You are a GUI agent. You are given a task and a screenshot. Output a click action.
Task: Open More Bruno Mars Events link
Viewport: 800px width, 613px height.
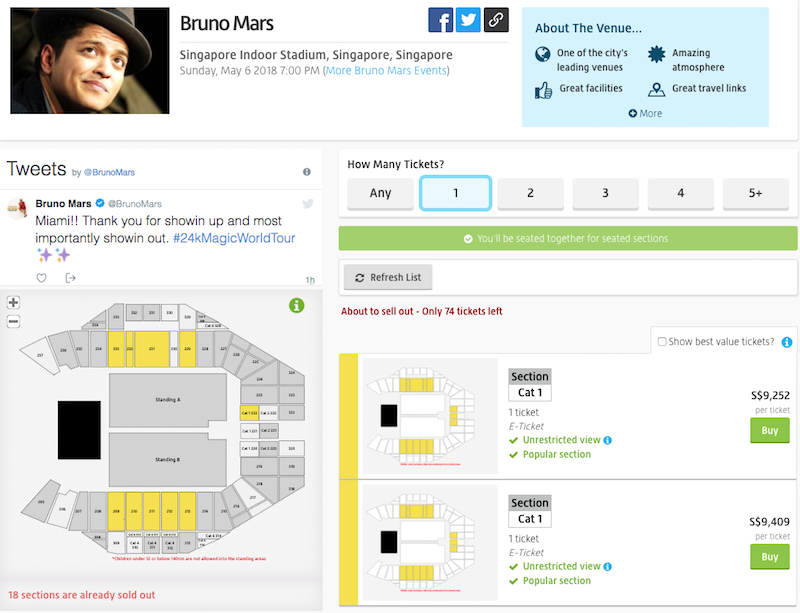387,70
